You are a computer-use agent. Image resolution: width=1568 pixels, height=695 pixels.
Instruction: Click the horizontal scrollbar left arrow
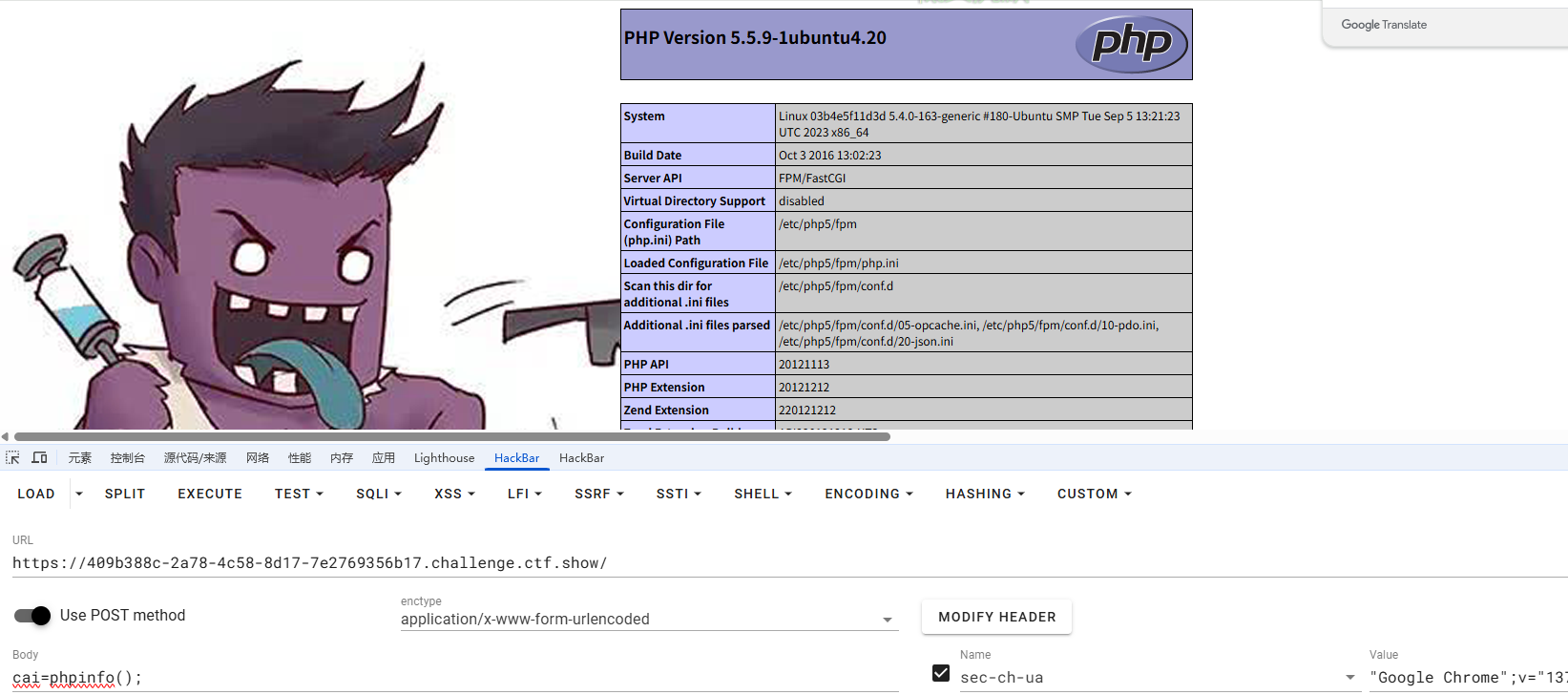click(5, 436)
